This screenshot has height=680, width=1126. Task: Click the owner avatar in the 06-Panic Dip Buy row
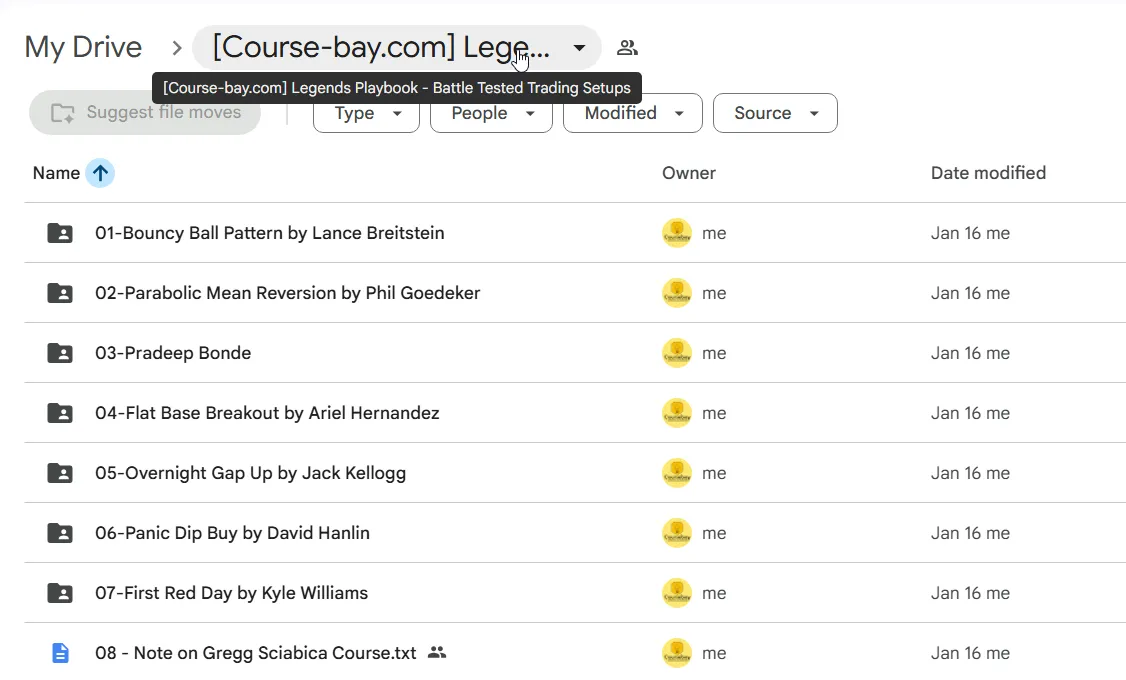(x=676, y=533)
